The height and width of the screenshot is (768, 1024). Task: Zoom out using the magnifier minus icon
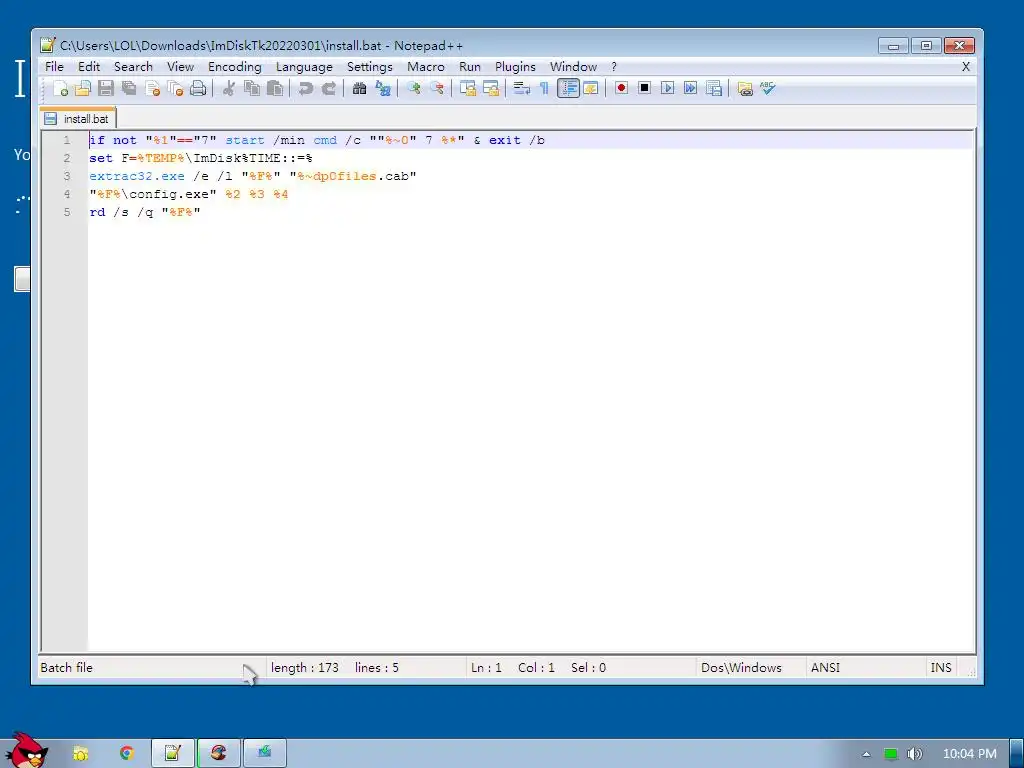[436, 88]
